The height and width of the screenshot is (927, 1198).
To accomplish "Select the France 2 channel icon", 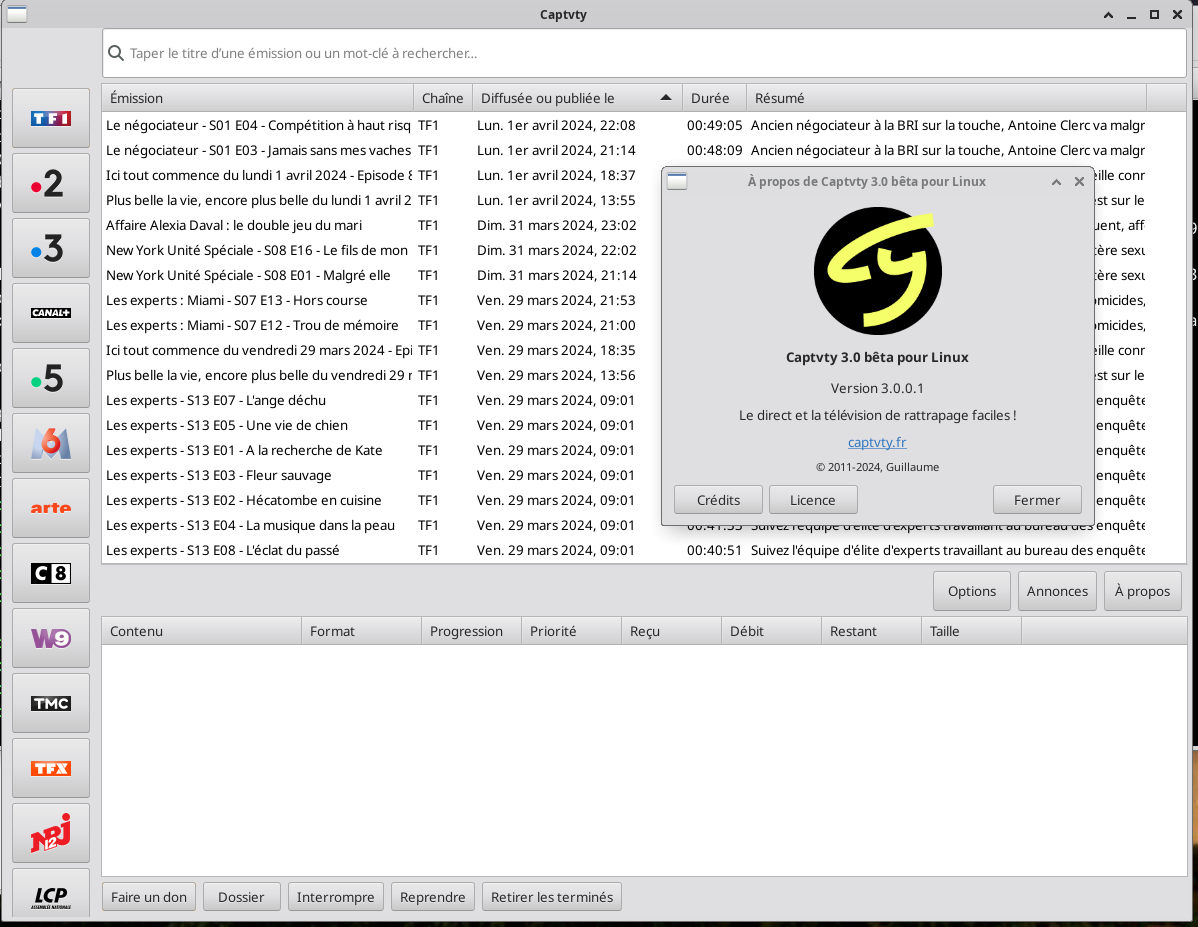I will (51, 184).
